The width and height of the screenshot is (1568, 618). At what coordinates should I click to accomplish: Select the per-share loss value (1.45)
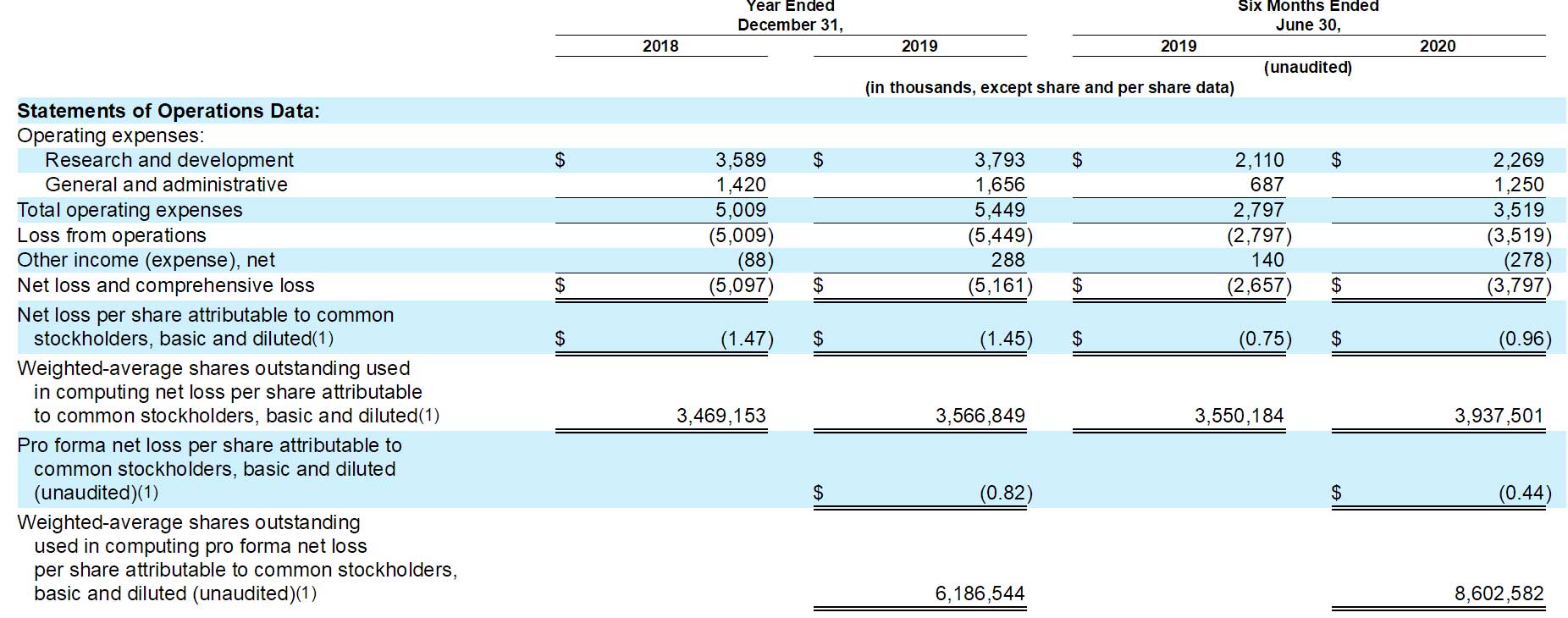coord(1006,339)
